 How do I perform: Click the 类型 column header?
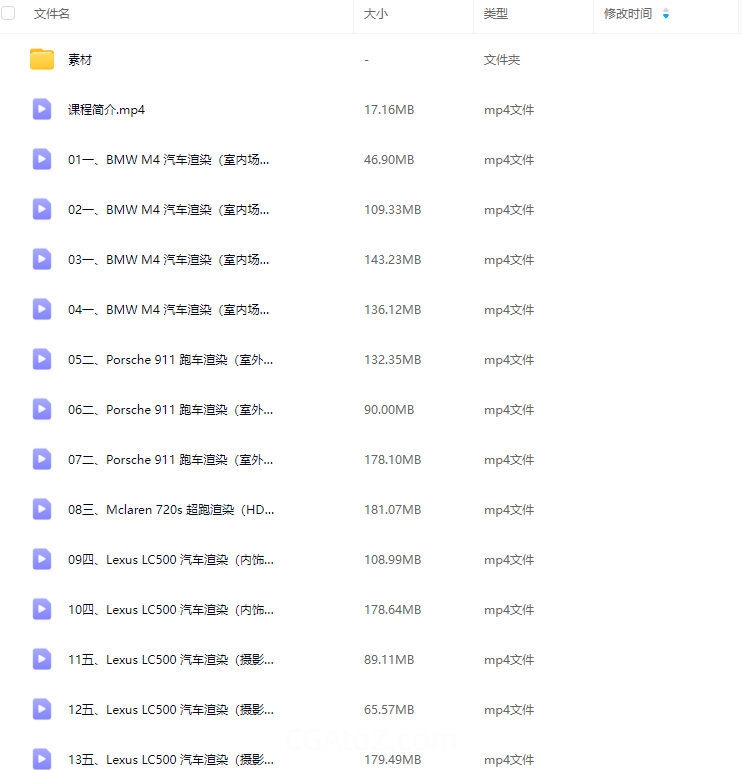point(496,14)
